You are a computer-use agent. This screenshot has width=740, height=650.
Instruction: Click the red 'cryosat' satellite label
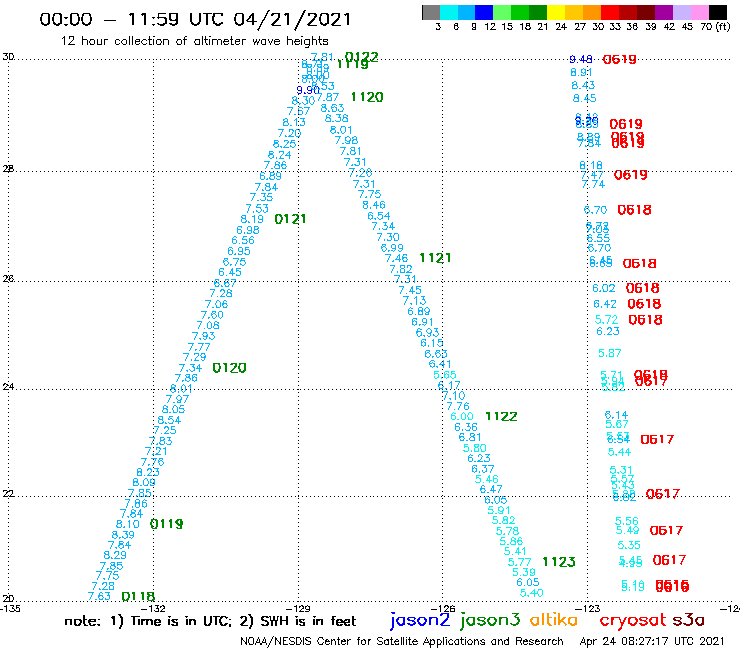tap(633, 620)
